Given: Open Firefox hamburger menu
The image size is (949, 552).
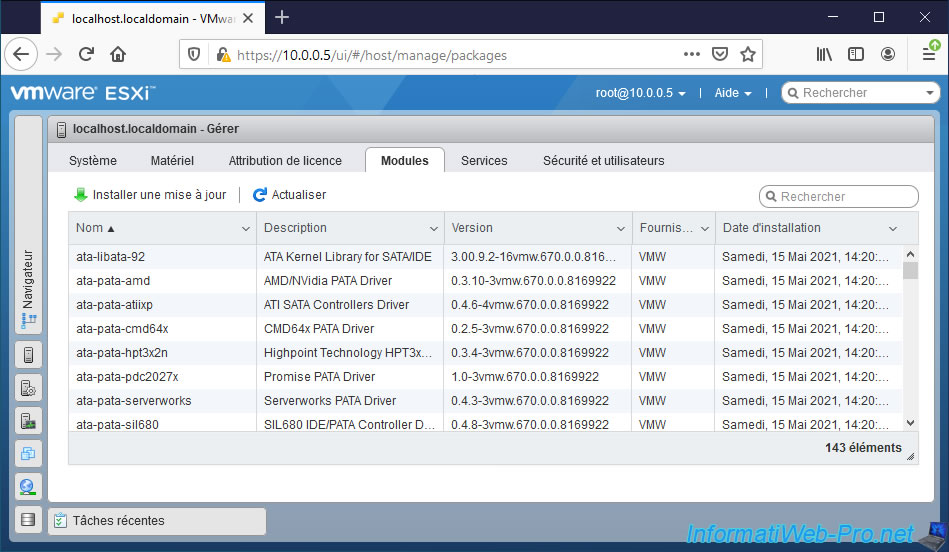Looking at the screenshot, I should (x=930, y=53).
